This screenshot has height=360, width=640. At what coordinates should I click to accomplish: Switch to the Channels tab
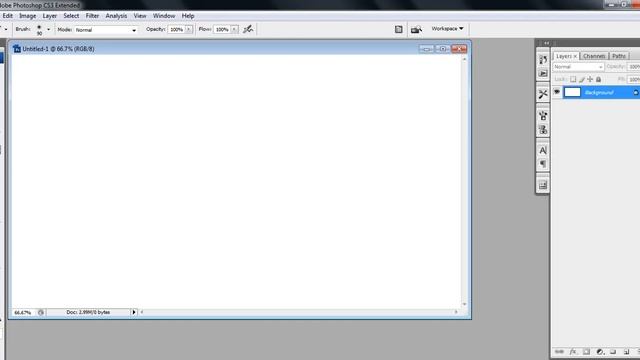[594, 56]
